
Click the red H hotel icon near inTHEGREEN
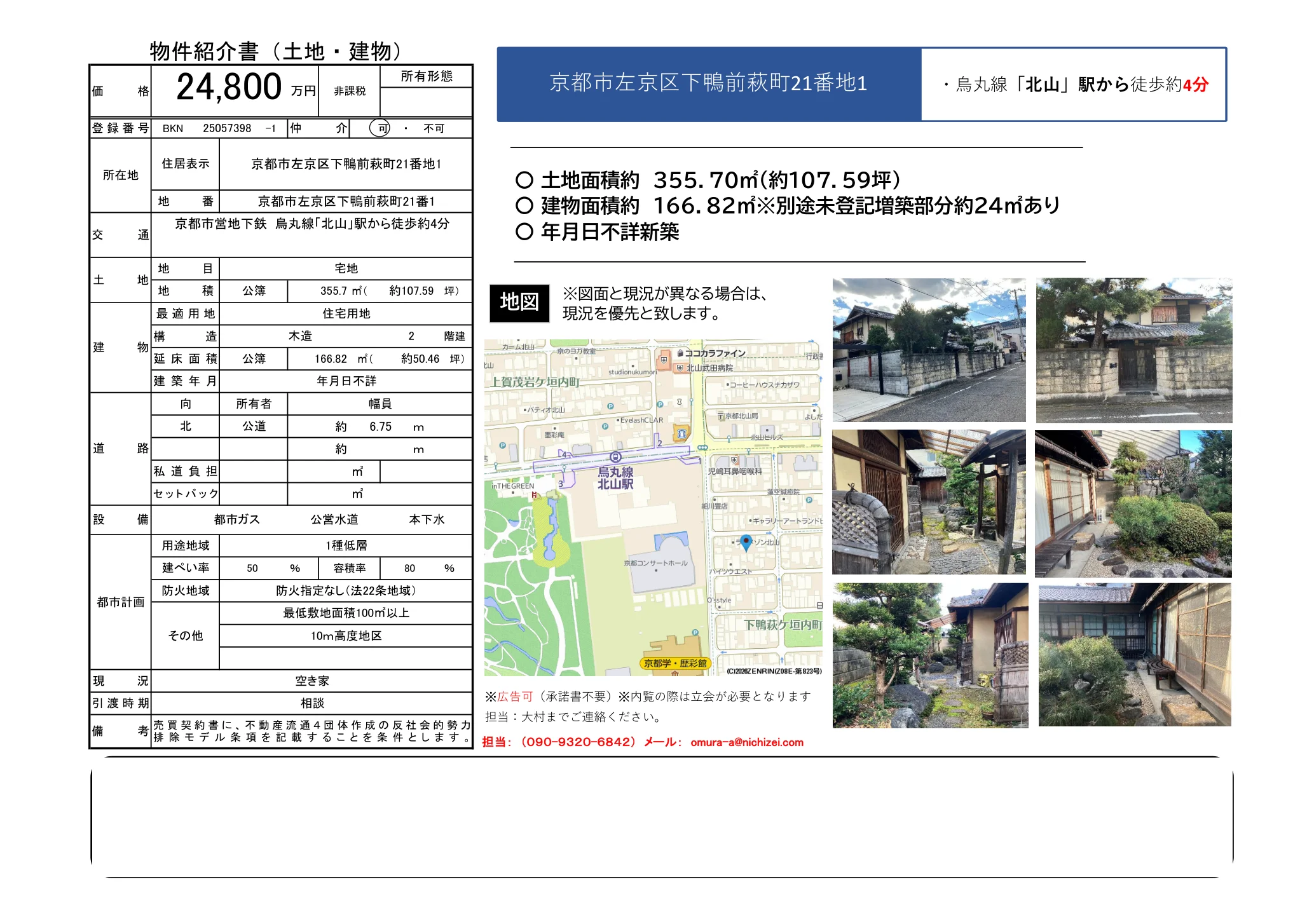pyautogui.click(x=534, y=495)
